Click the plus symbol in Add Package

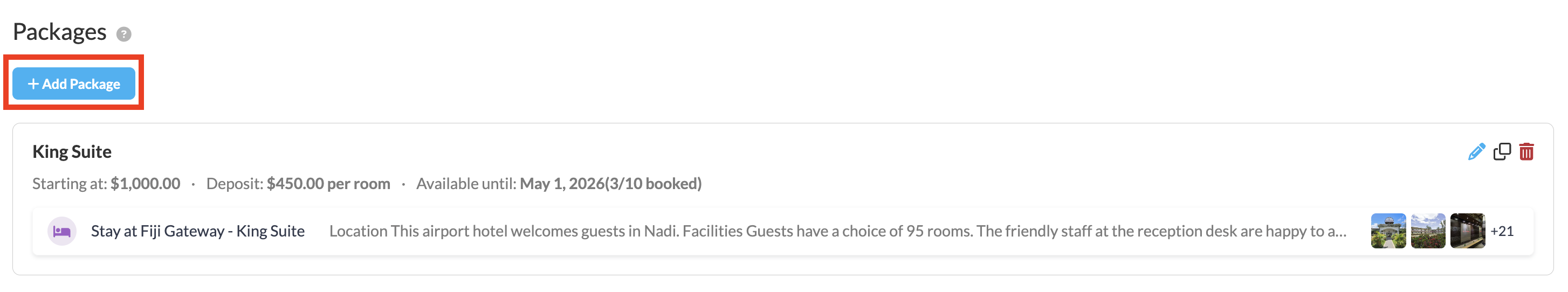[33, 84]
